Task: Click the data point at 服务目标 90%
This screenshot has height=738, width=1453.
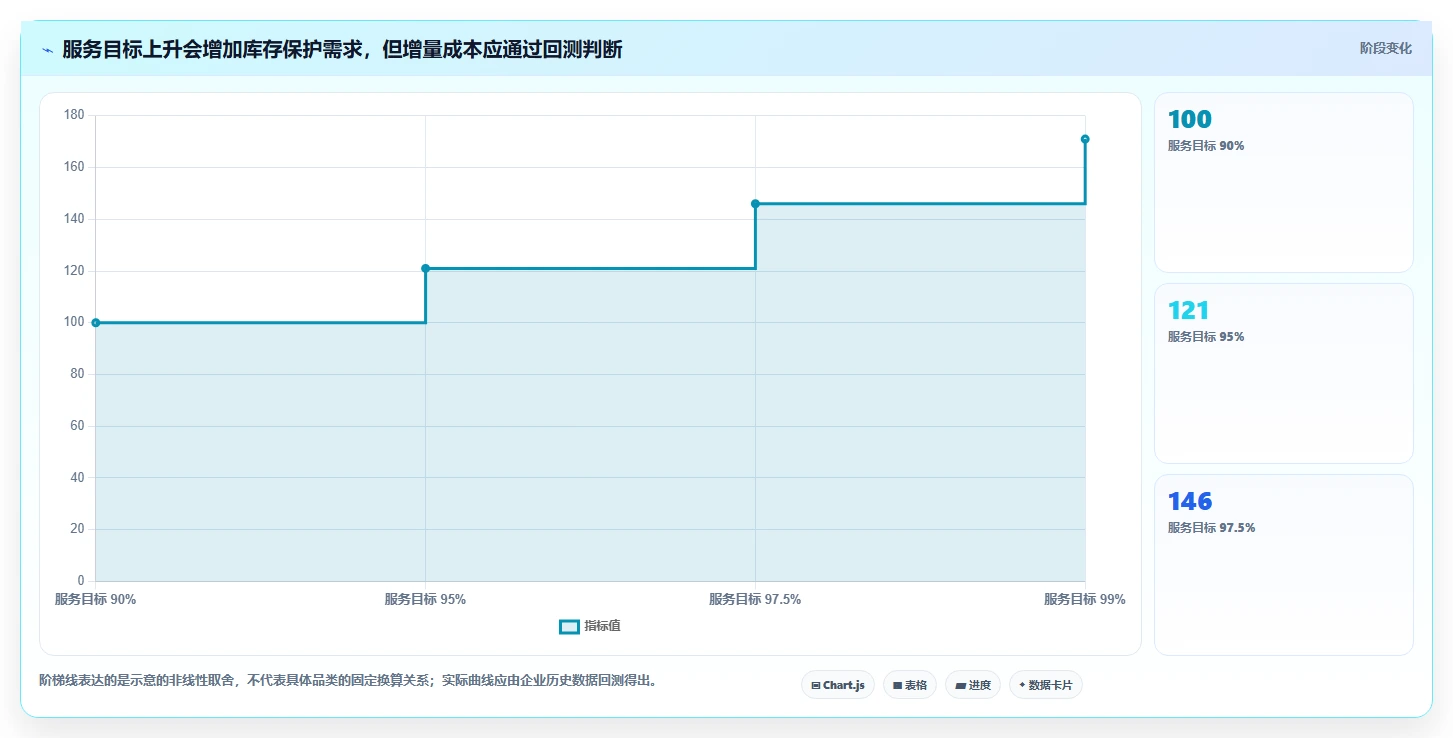Action: (96, 323)
